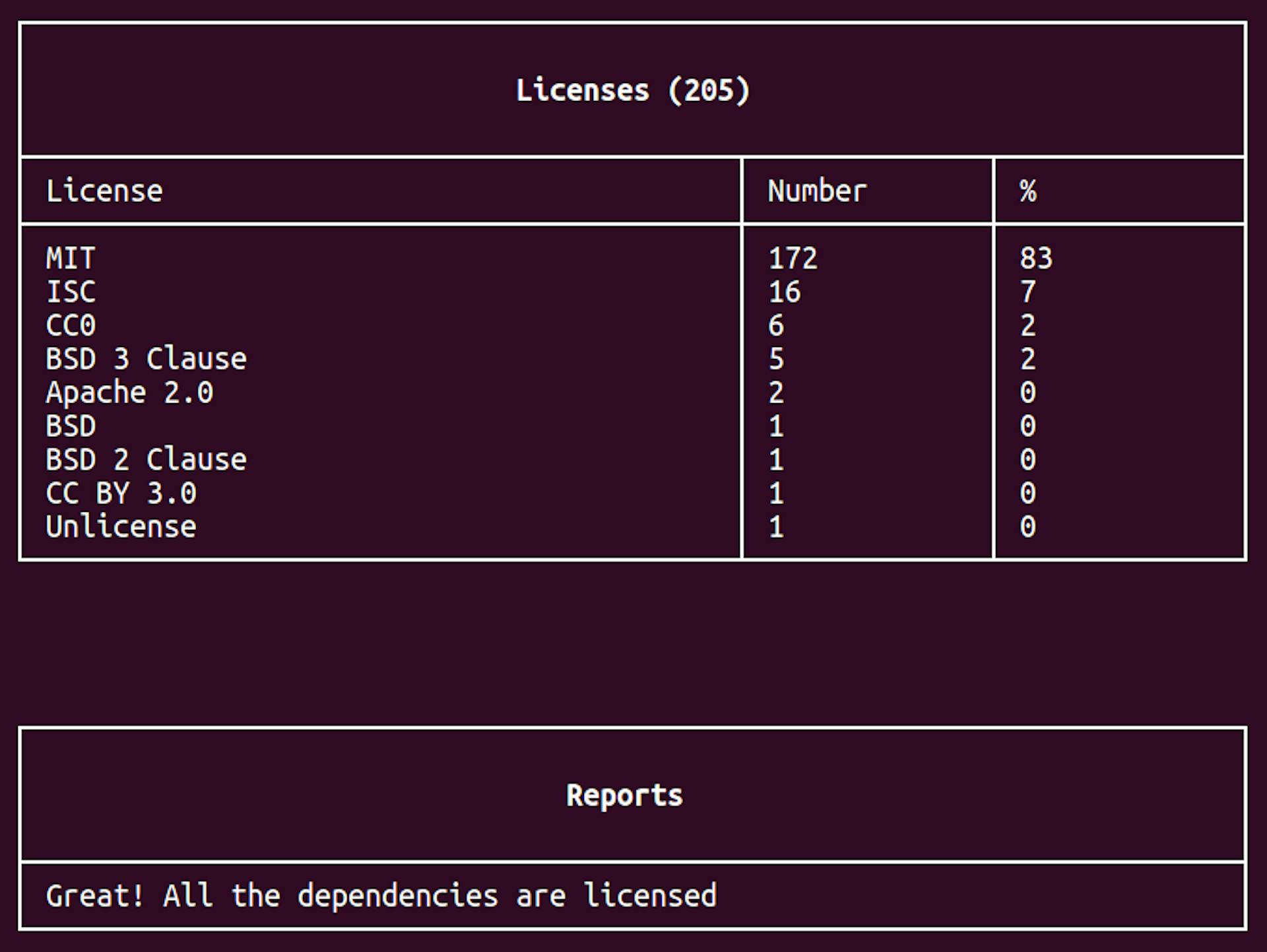
Task: Select the ISC license entry
Action: pyautogui.click(x=71, y=292)
